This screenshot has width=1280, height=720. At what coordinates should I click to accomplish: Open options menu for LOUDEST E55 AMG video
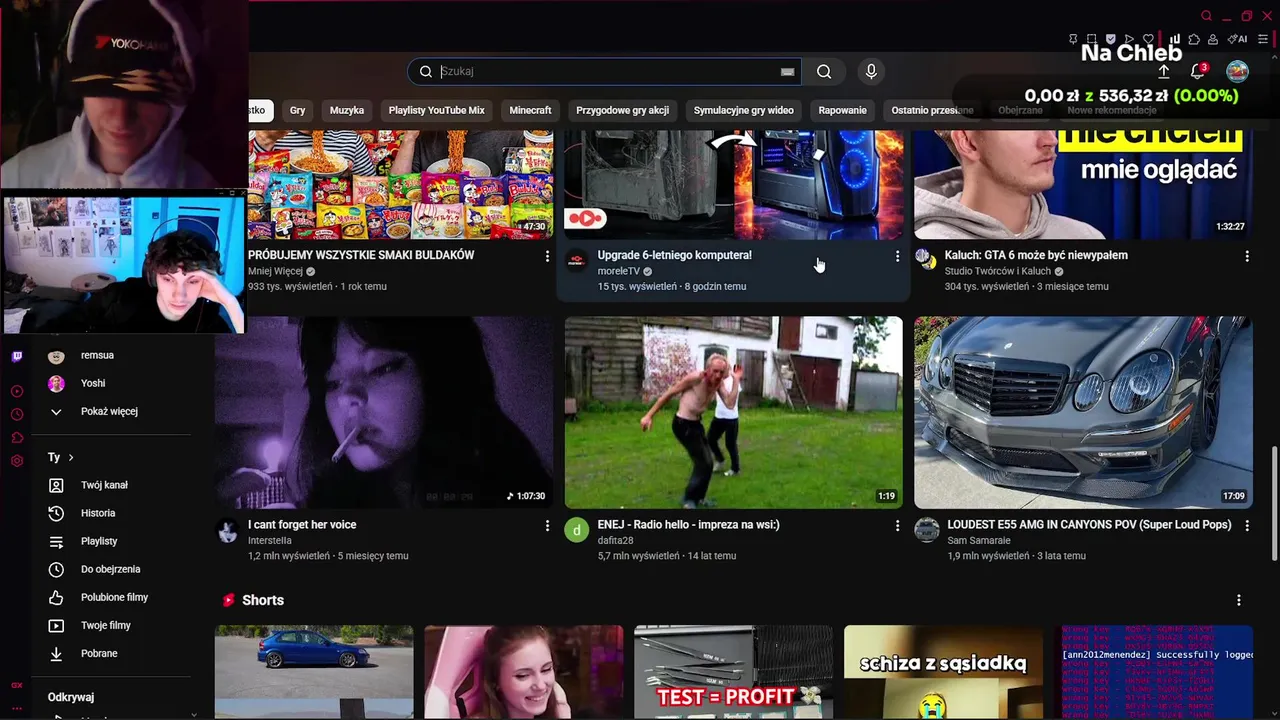[x=1247, y=525]
